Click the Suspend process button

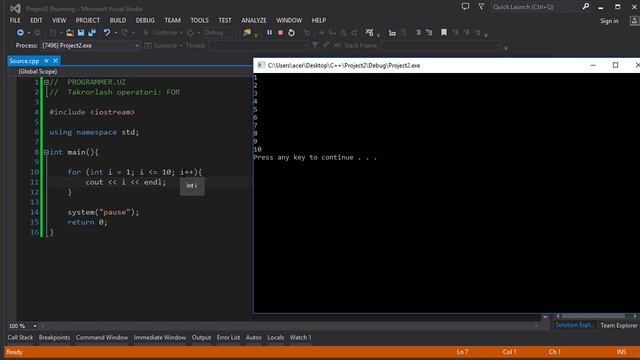click(161, 46)
